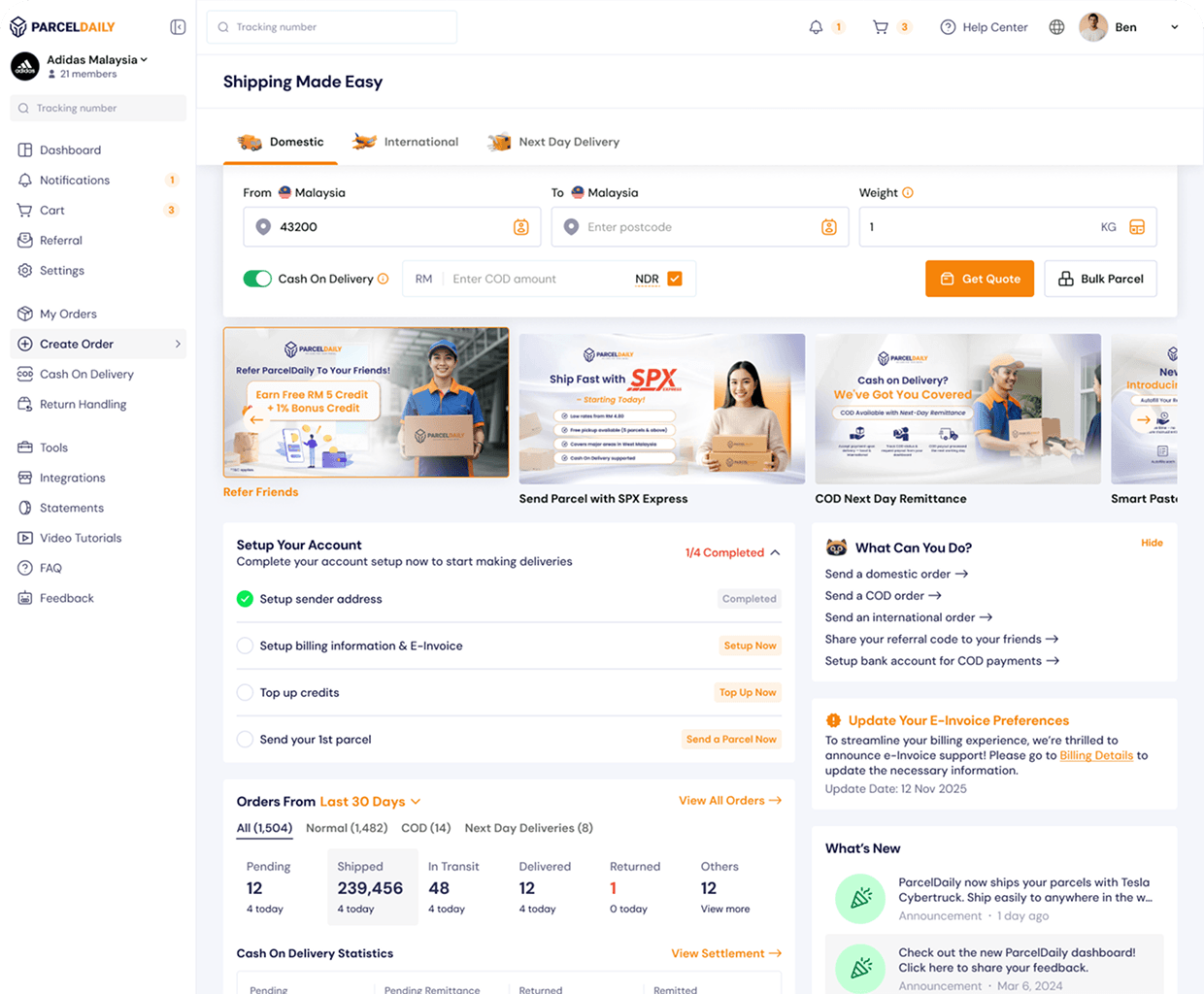Open the user menu chevron beside Ben
Viewport: 1204px width, 994px height.
pyautogui.click(x=1175, y=27)
